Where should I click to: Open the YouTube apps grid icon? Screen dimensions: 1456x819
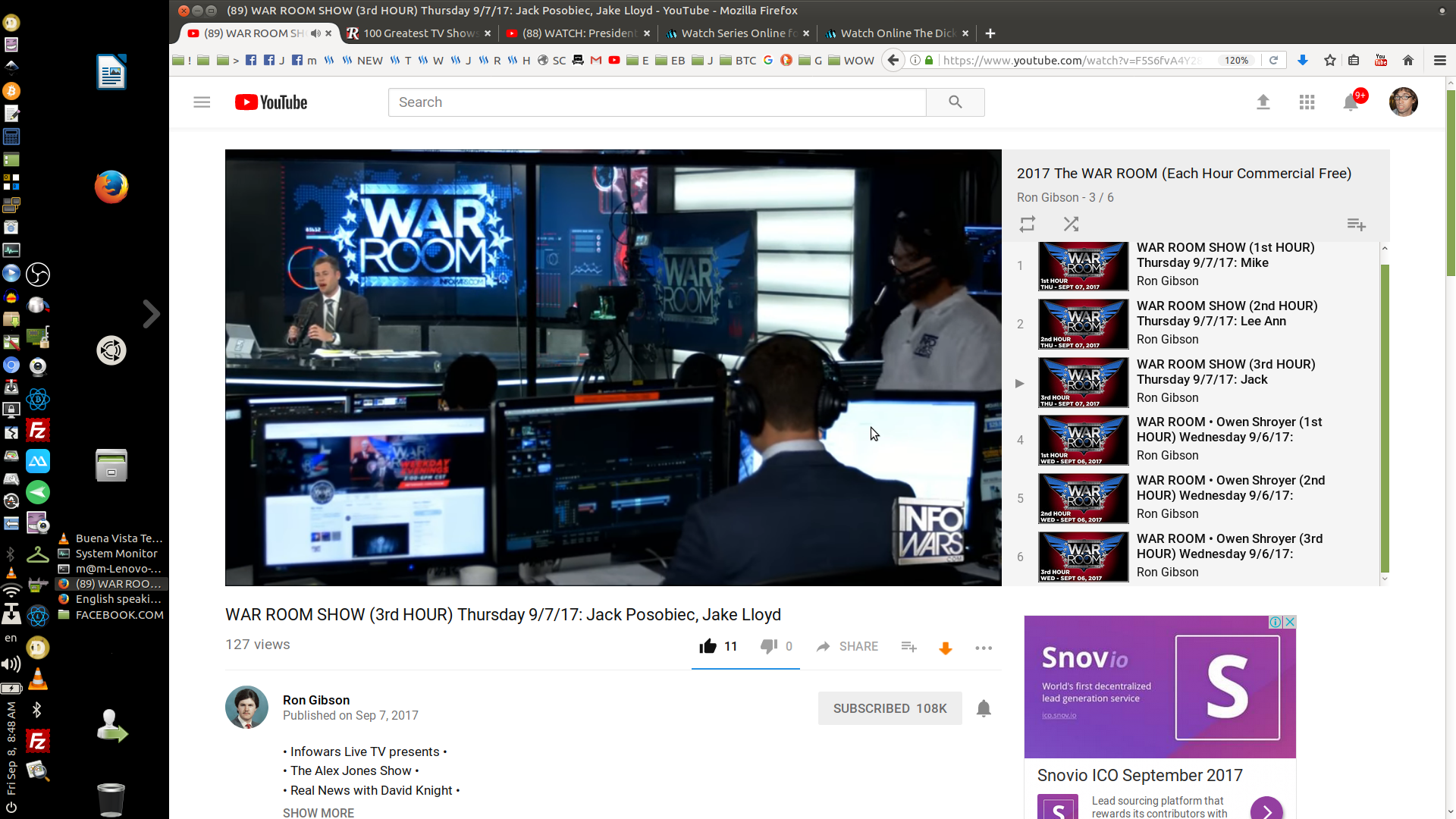(1307, 102)
